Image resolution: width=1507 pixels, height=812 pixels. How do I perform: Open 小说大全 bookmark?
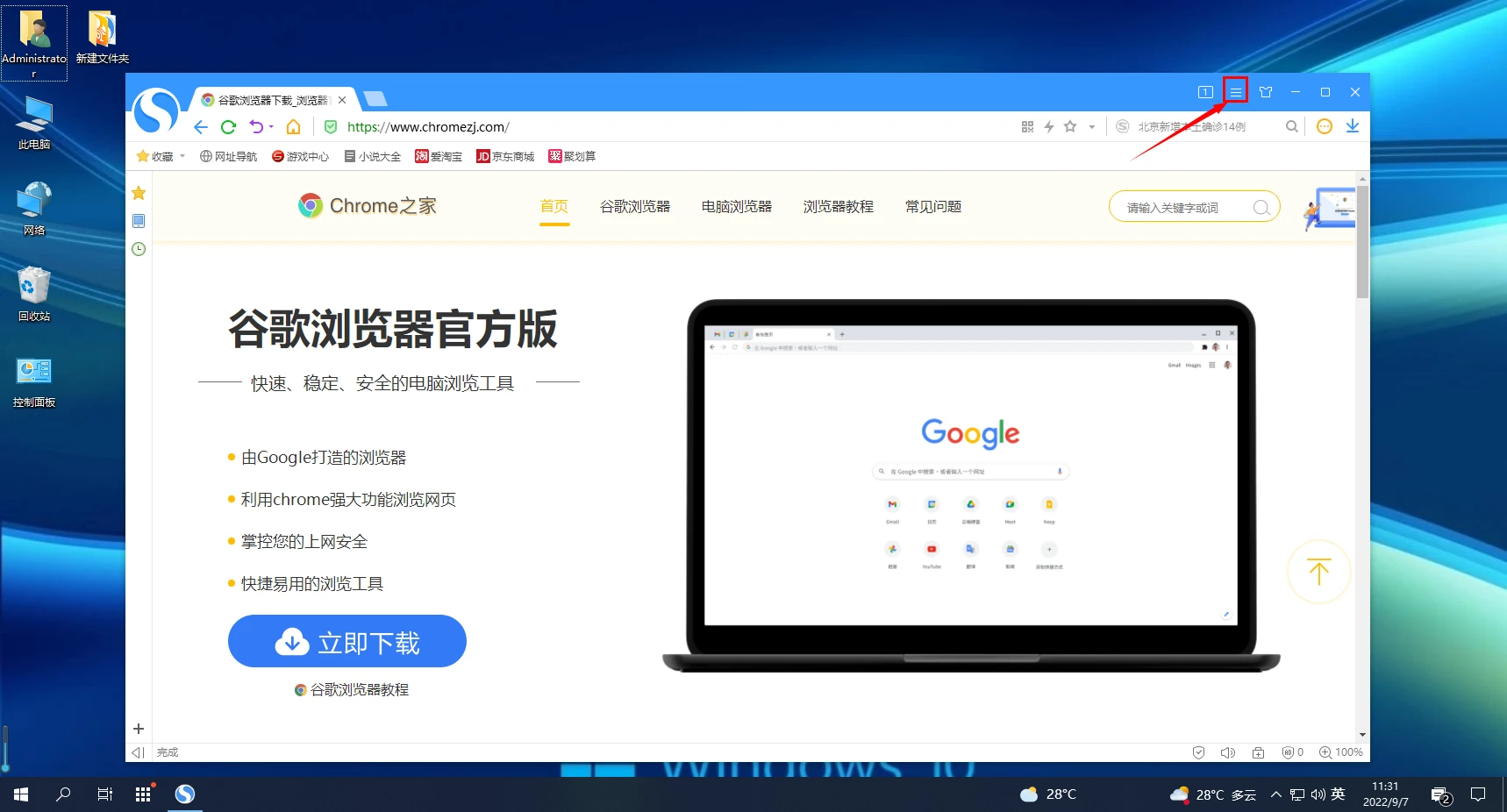(x=372, y=156)
